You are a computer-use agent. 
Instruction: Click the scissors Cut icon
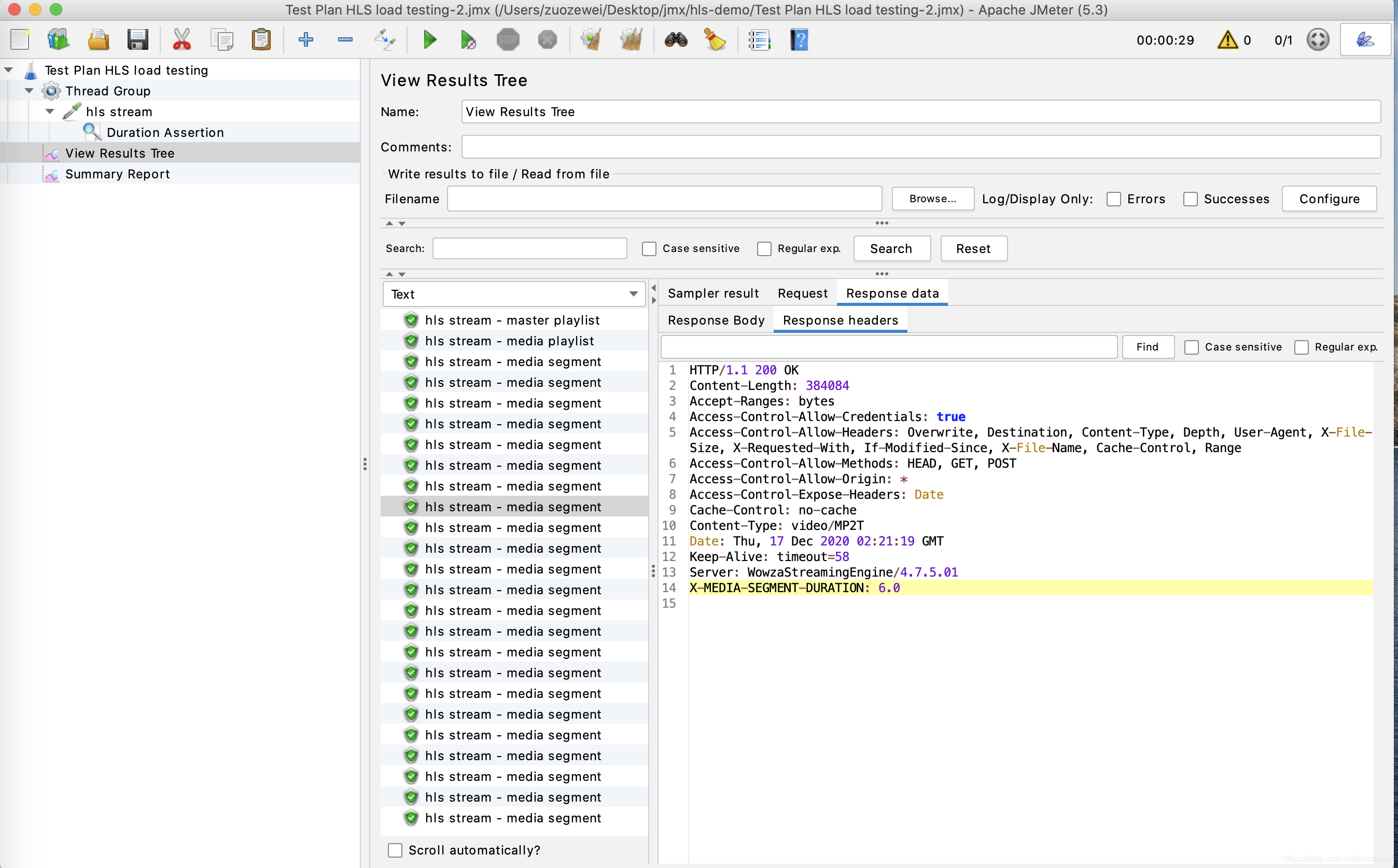[181, 40]
